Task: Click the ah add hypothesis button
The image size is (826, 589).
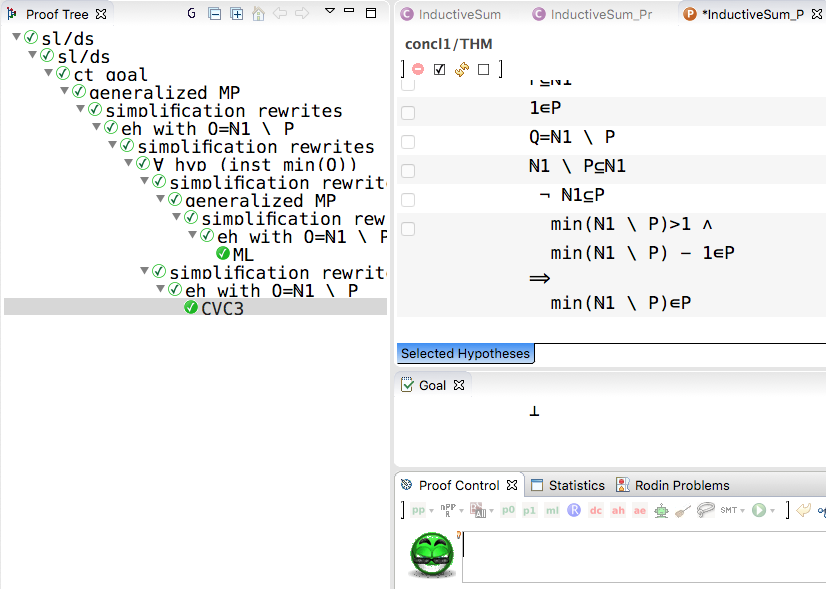Action: point(618,510)
